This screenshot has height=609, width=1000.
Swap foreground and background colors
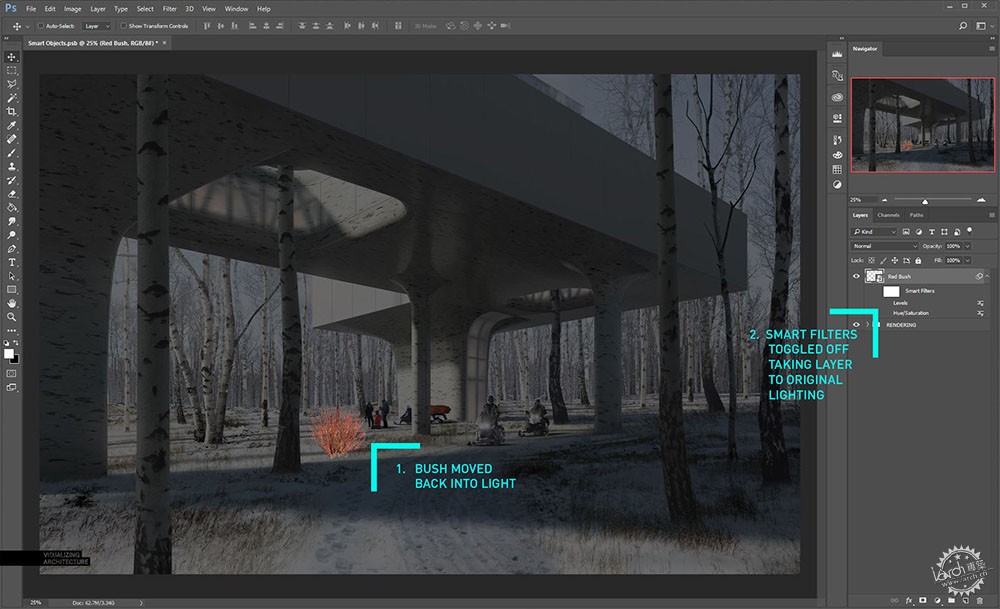(16, 343)
